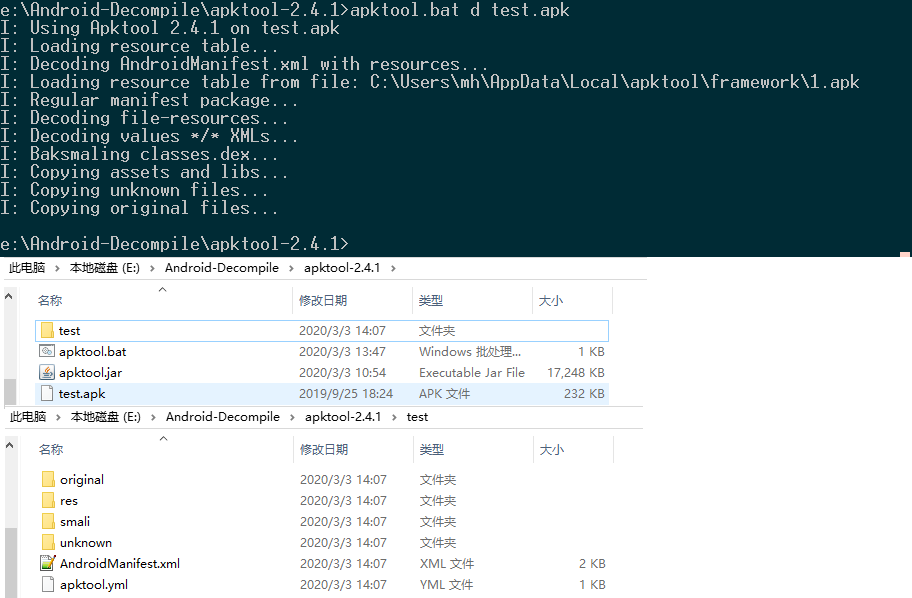Click the AndroidManifest.xml file icon
Image resolution: width=912 pixels, height=598 pixels.
click(48, 563)
